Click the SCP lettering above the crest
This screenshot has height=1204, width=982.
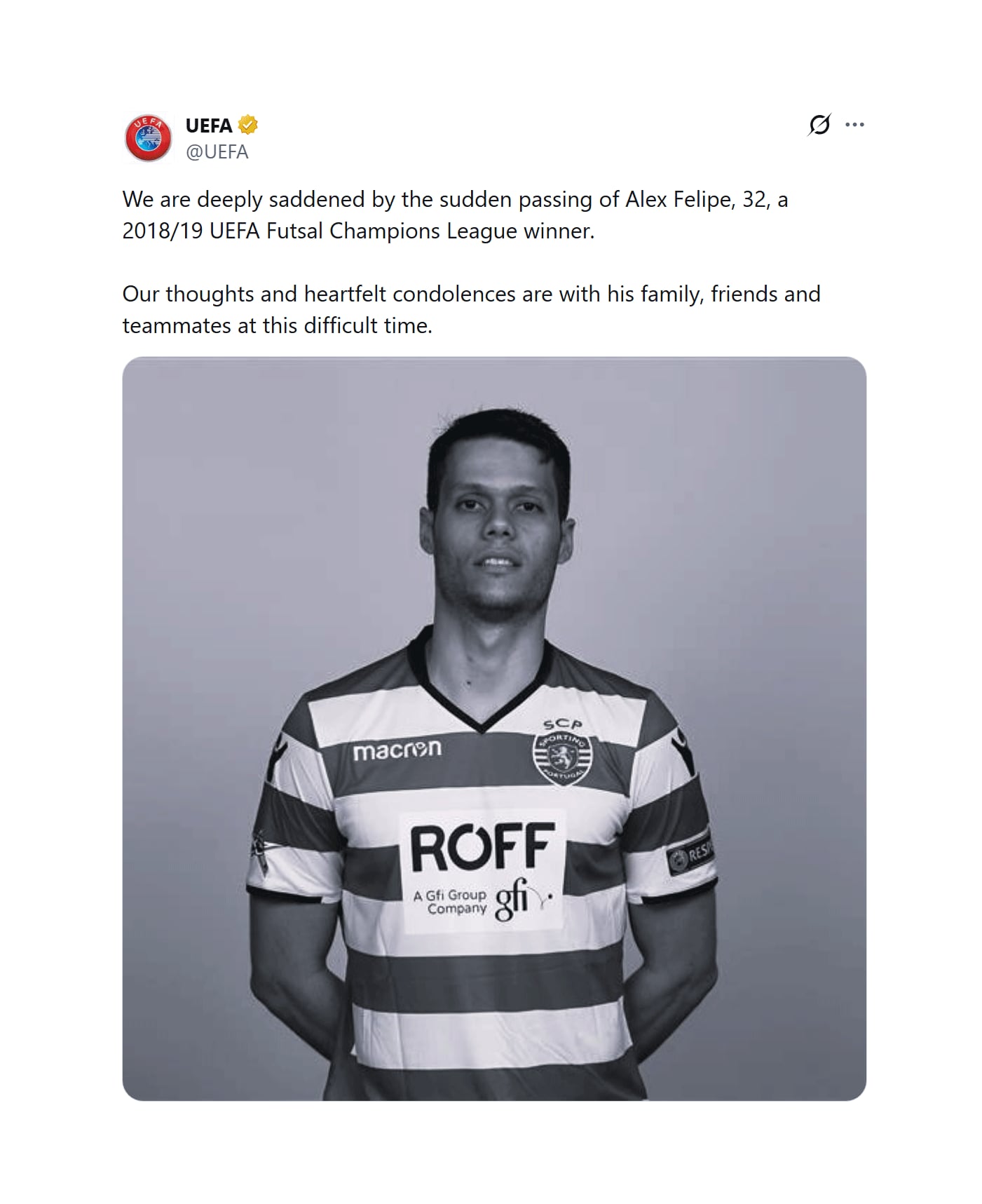pyautogui.click(x=562, y=724)
